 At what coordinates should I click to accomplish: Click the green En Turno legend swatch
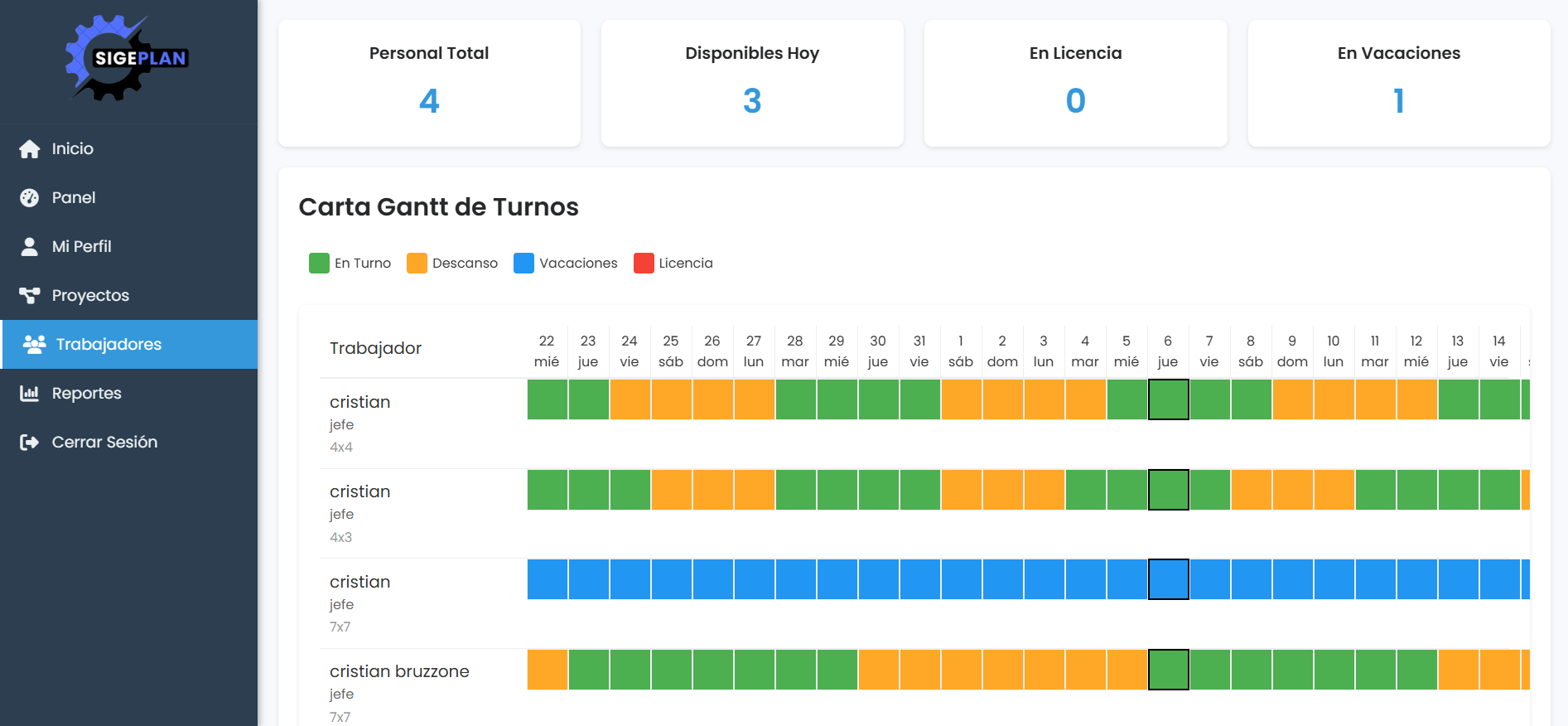coord(319,264)
